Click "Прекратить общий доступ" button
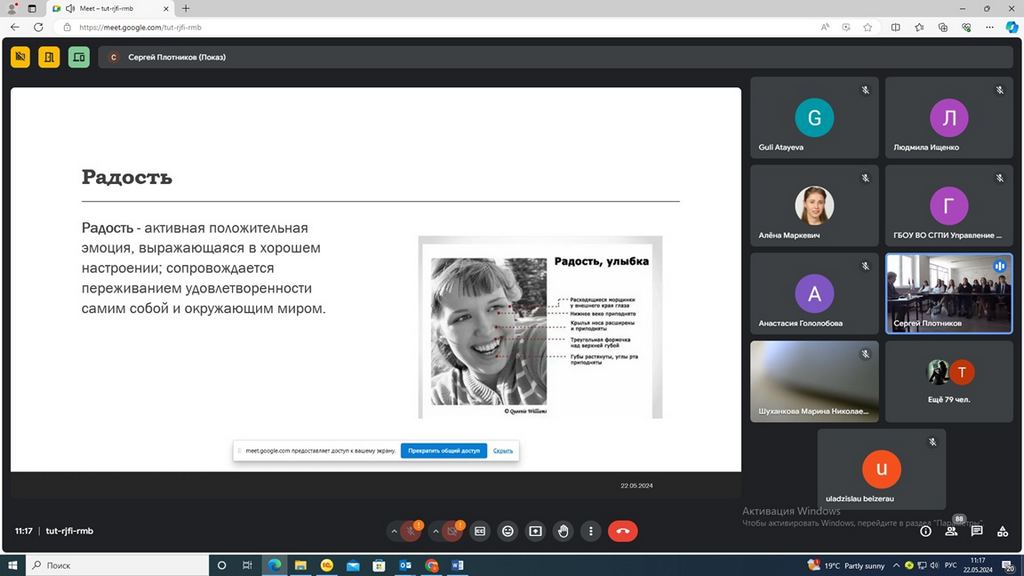The width and height of the screenshot is (1024, 576). 444,451
